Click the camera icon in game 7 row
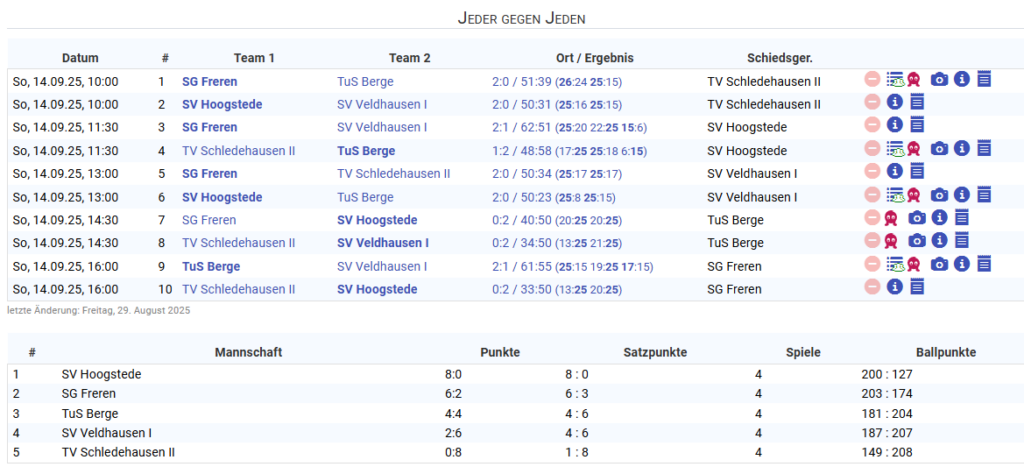The image size is (1024, 474). click(x=917, y=218)
